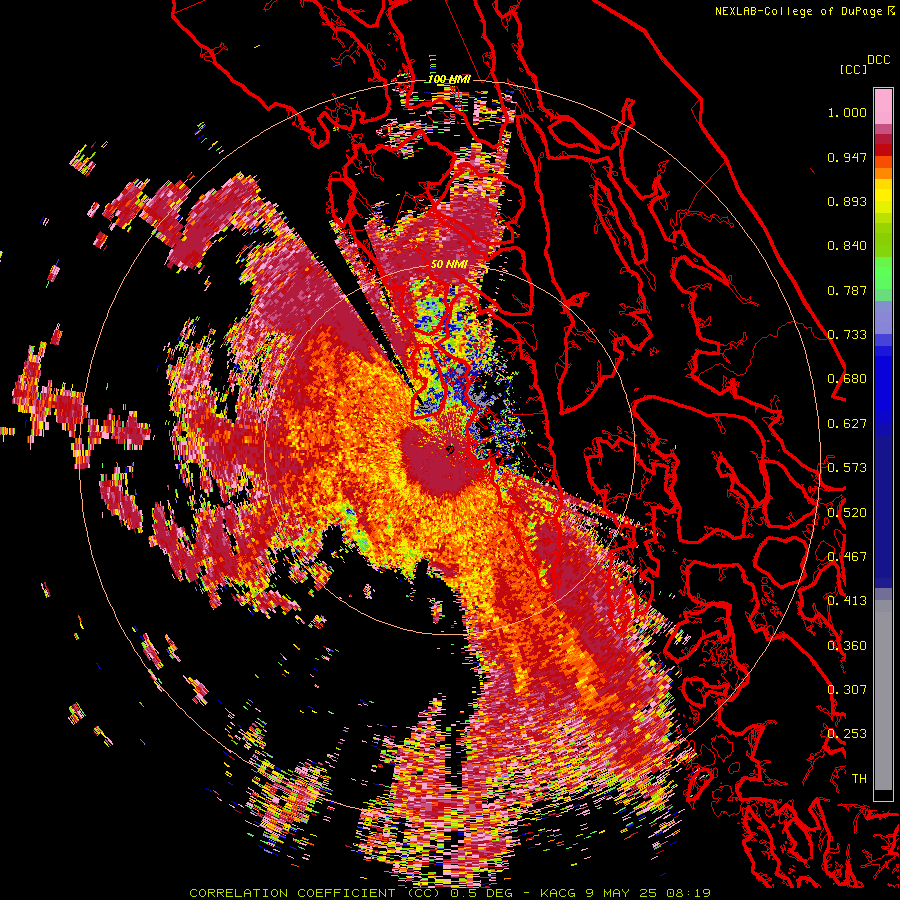Click the 0.947 scale value
This screenshot has width=900, height=900.
[x=847, y=157]
